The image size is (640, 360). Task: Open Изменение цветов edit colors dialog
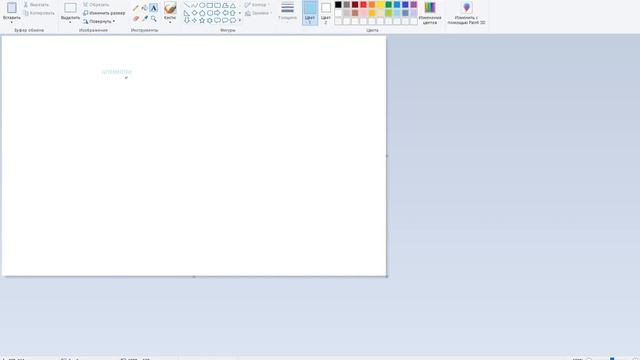tap(430, 13)
